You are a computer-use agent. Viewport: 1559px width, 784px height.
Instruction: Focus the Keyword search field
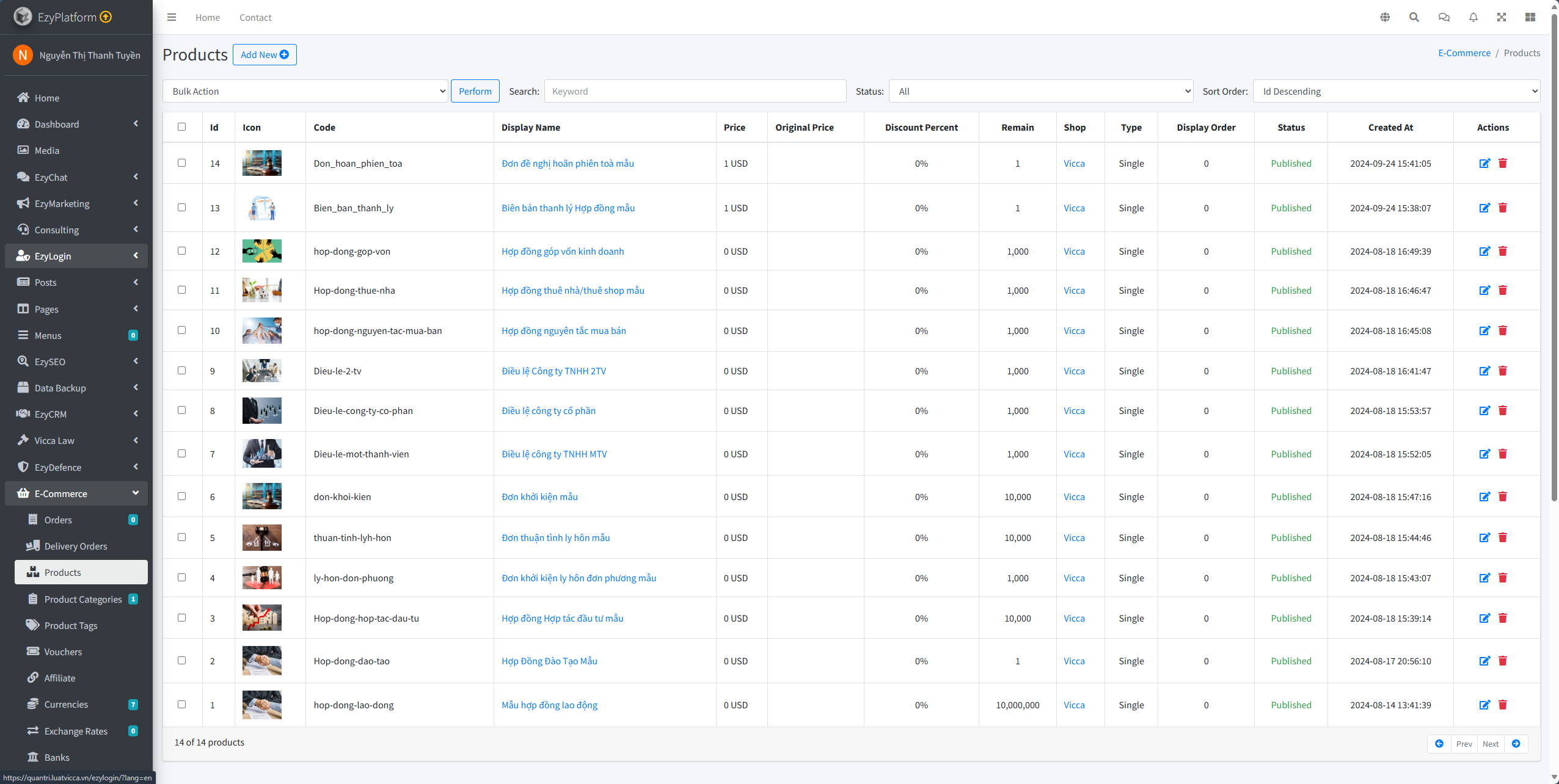click(x=695, y=91)
